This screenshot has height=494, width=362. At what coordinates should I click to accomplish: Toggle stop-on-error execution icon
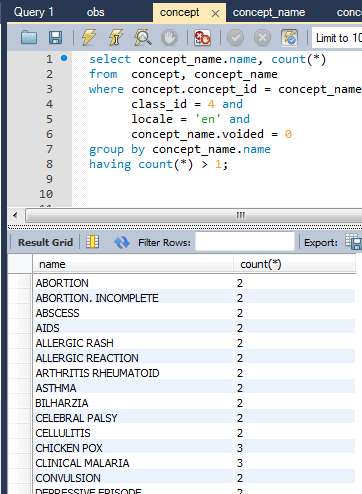pyautogui.click(x=202, y=37)
